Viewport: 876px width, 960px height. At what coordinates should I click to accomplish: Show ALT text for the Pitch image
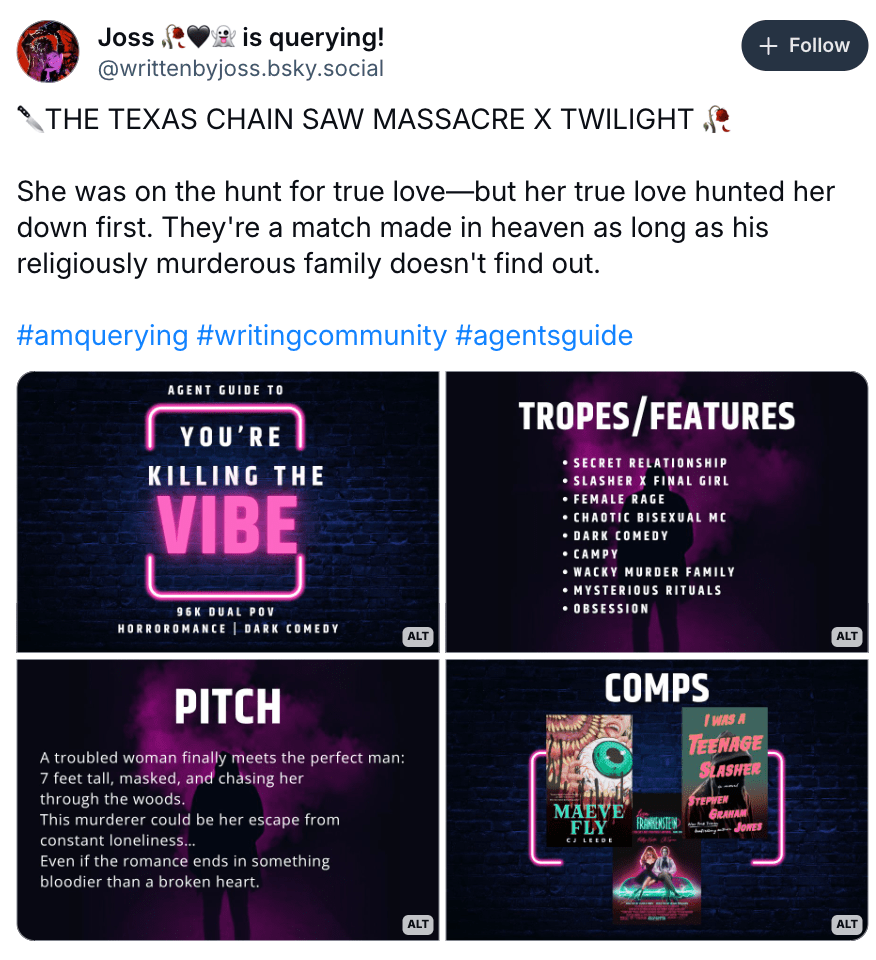[x=418, y=924]
